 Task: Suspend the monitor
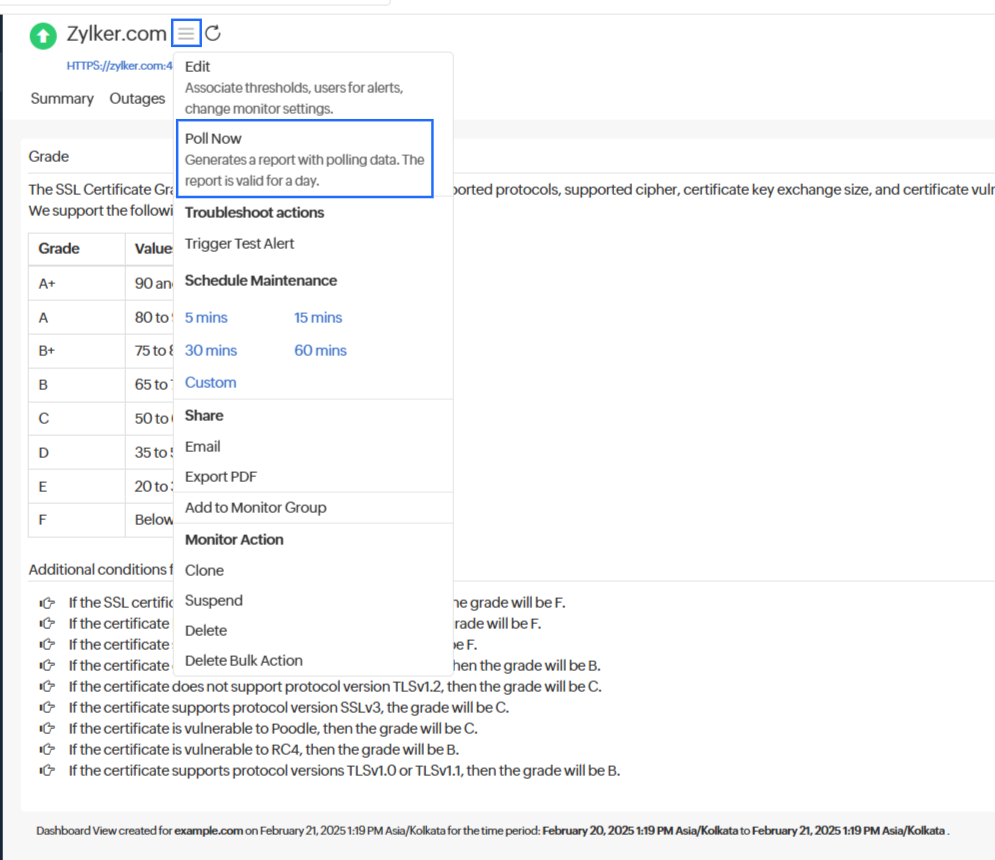pos(213,601)
